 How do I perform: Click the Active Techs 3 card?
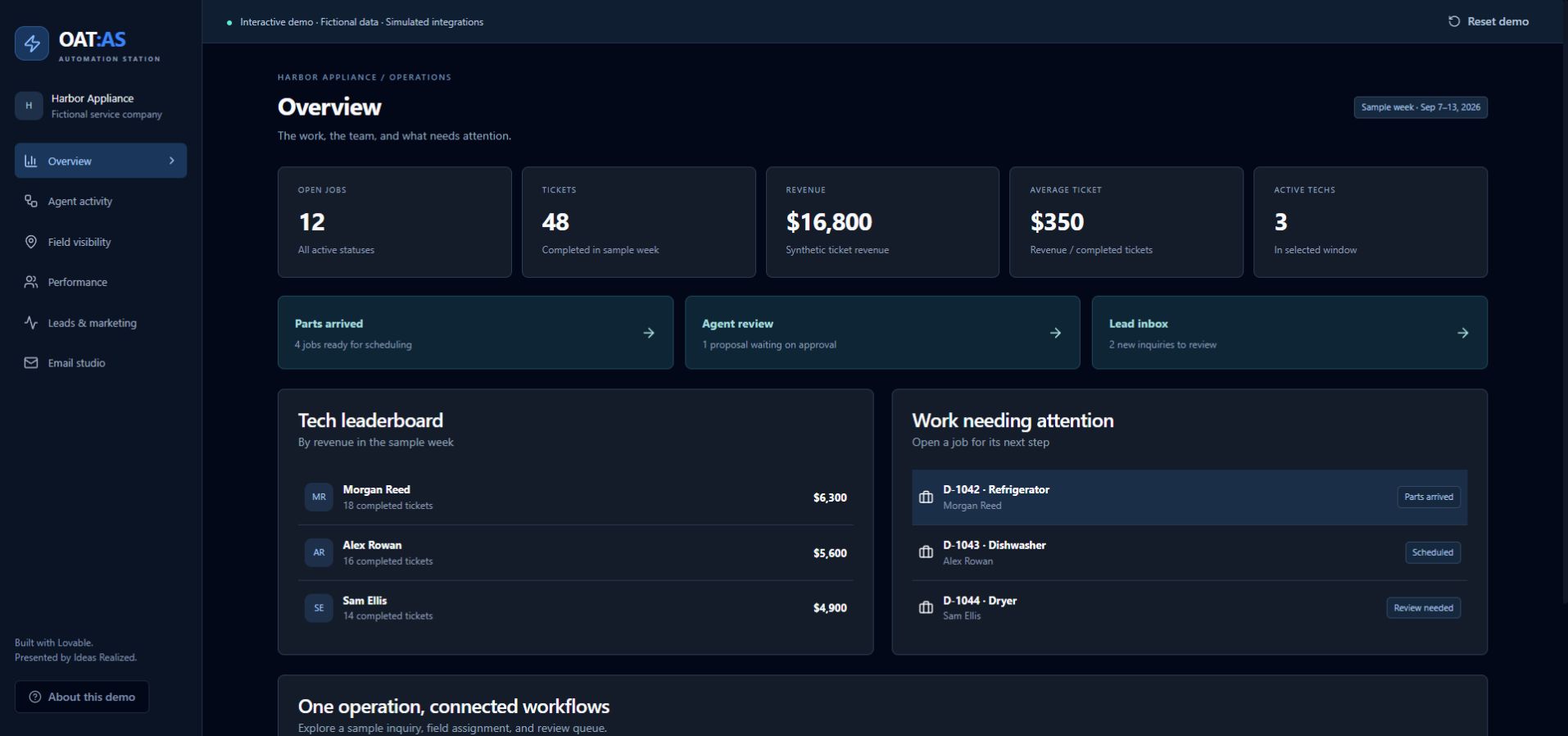click(x=1371, y=222)
